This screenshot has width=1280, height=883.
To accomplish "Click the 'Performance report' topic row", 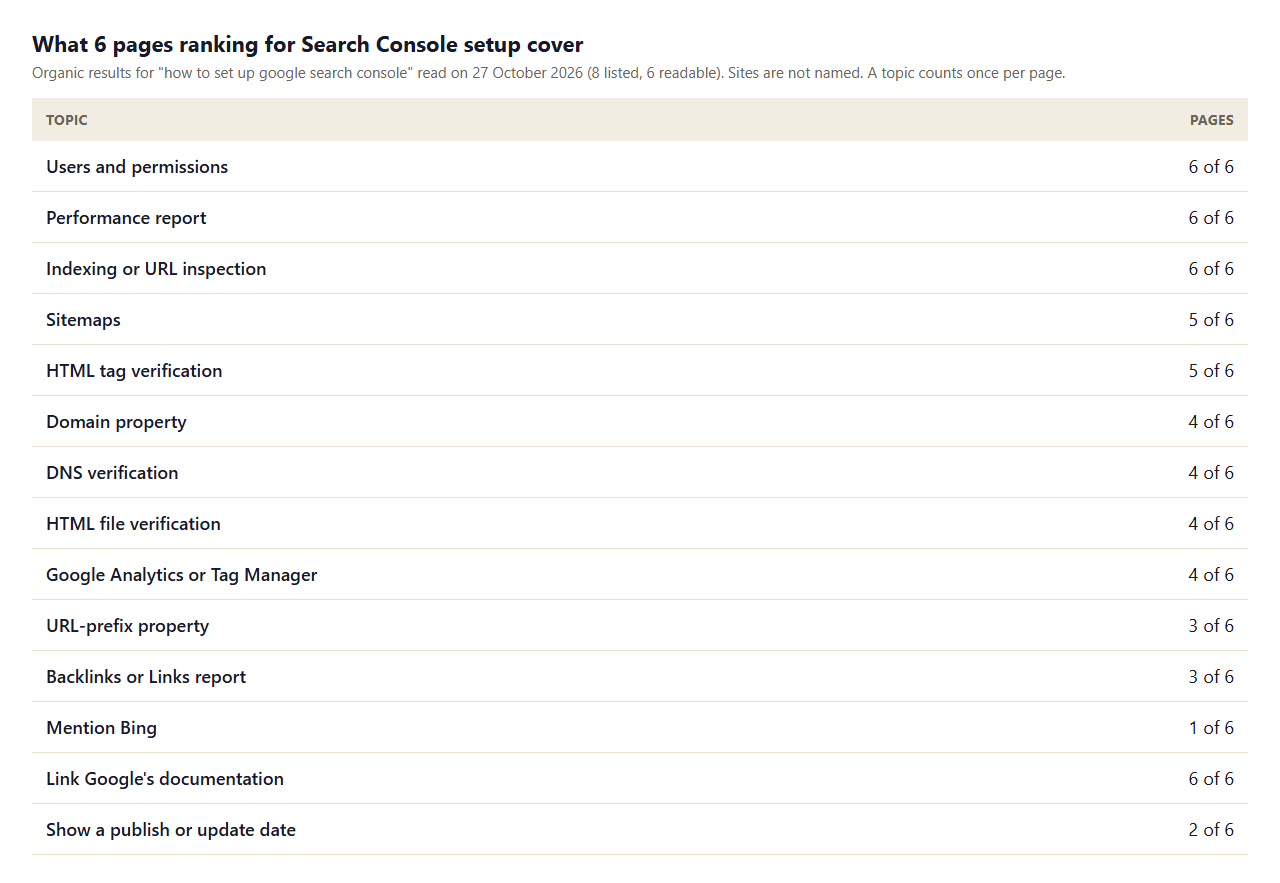I will click(x=640, y=218).
